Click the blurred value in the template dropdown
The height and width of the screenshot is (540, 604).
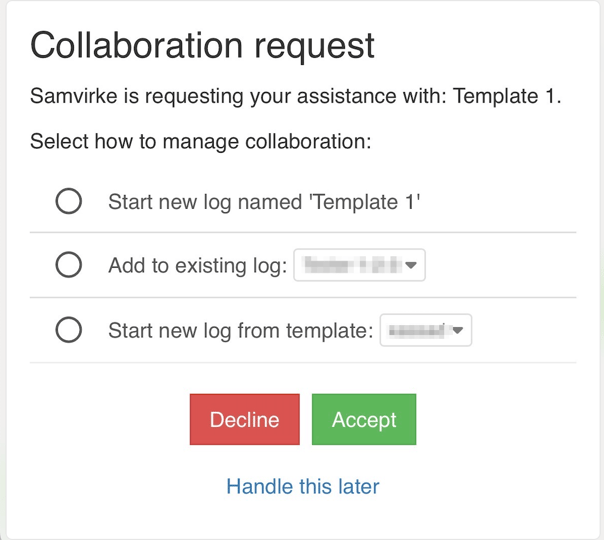point(418,330)
